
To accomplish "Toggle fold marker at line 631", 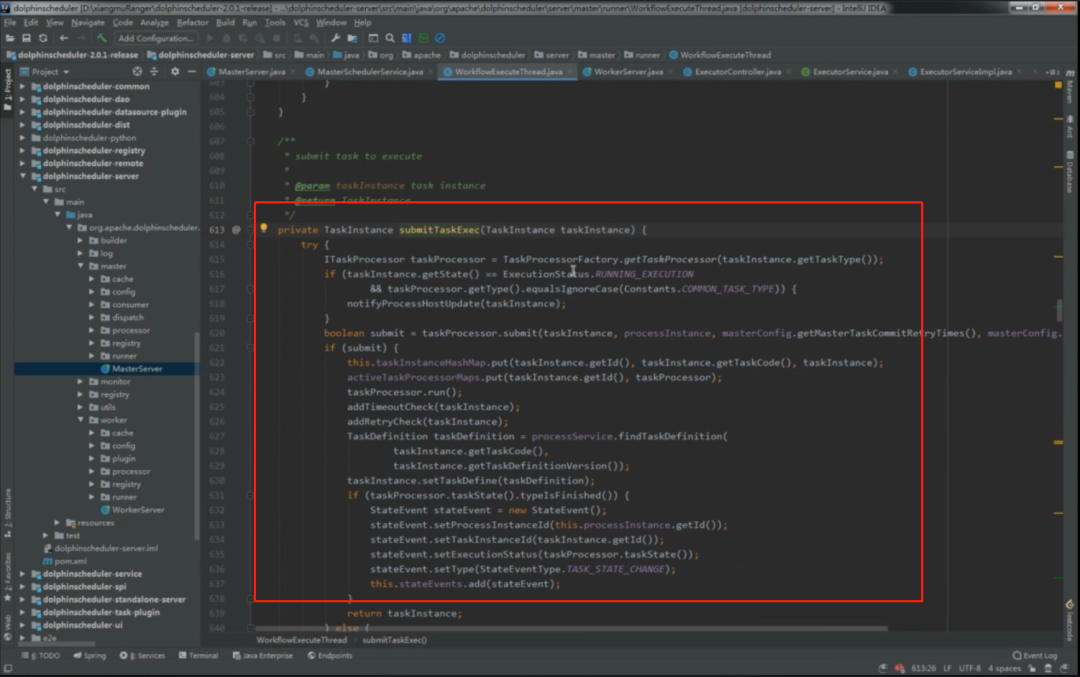I will (251, 495).
